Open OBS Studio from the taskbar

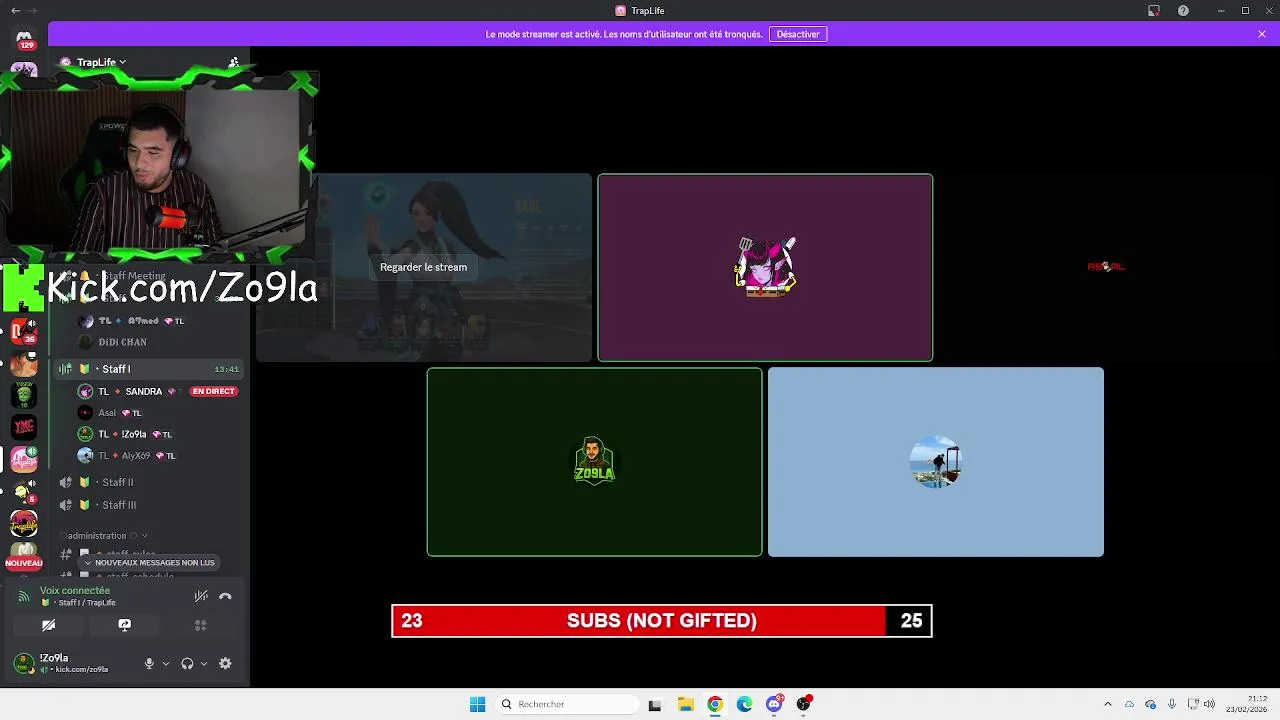(804, 704)
